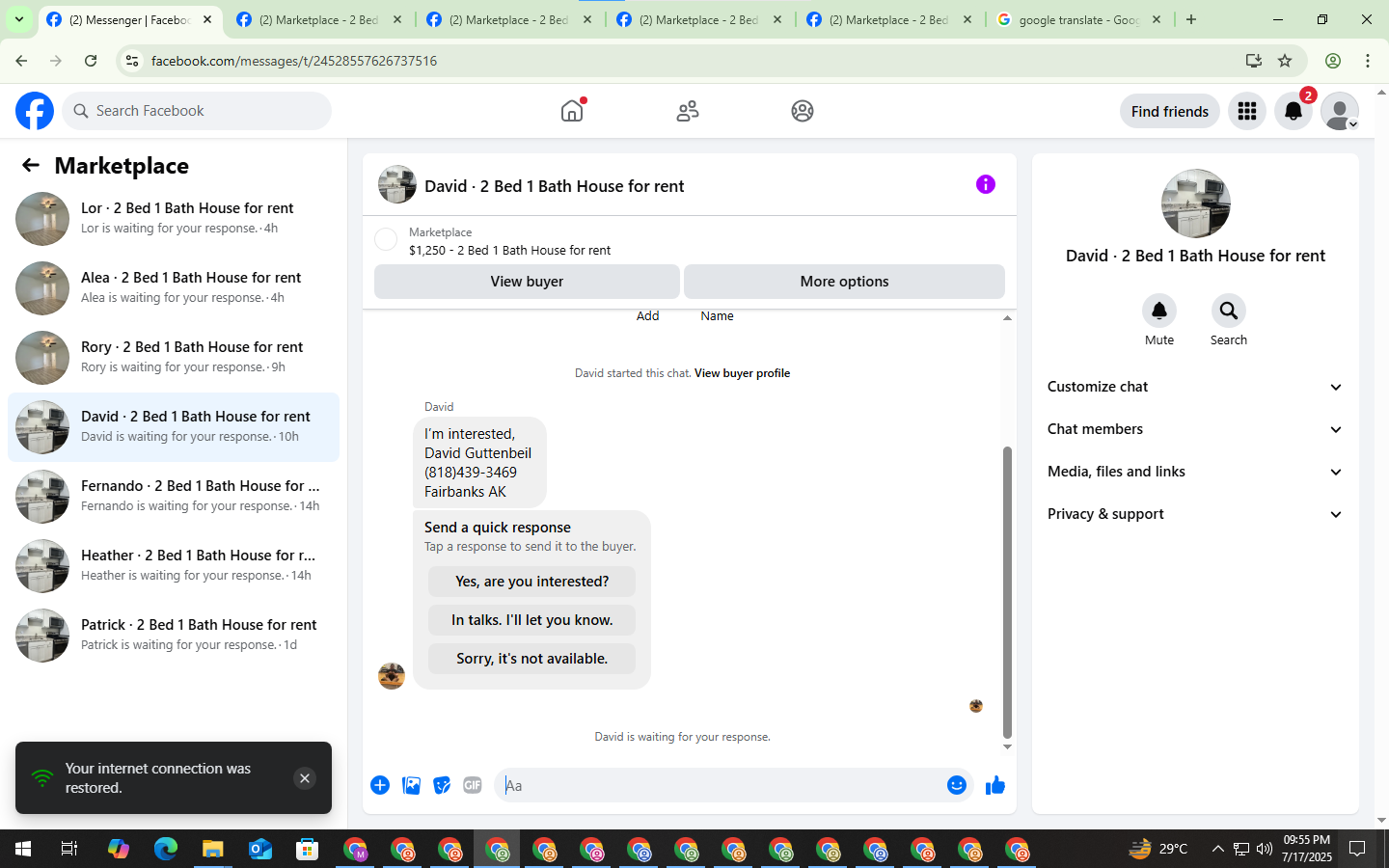This screenshot has height=868, width=1389.
Task: Open the account profile dropdown
Action: 1340,111
